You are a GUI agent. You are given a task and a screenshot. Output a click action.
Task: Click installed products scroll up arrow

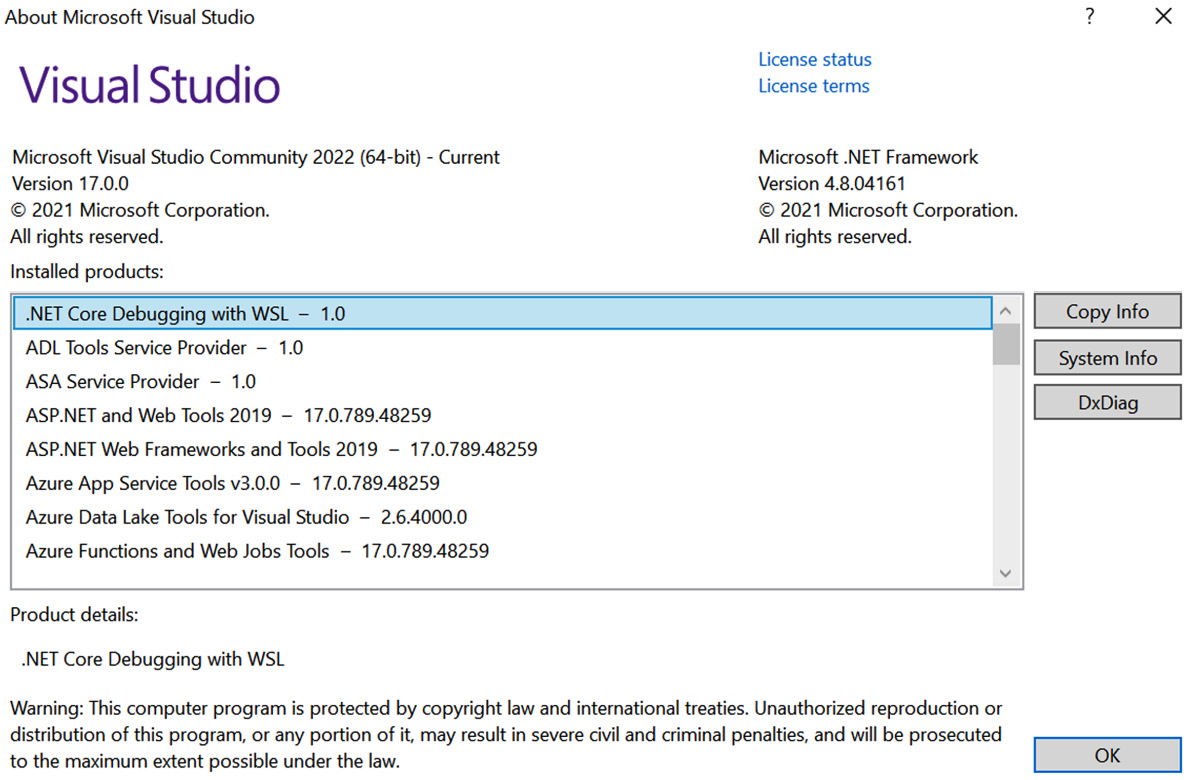click(1005, 310)
